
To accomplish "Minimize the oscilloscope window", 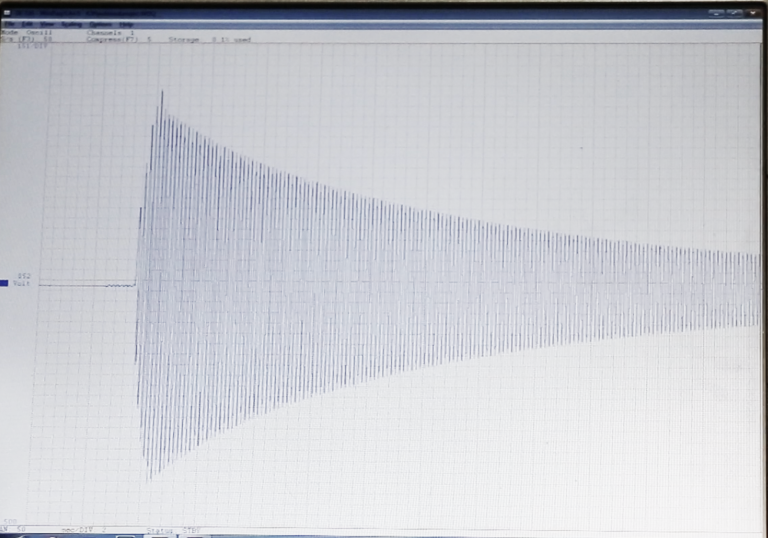I will coord(716,13).
